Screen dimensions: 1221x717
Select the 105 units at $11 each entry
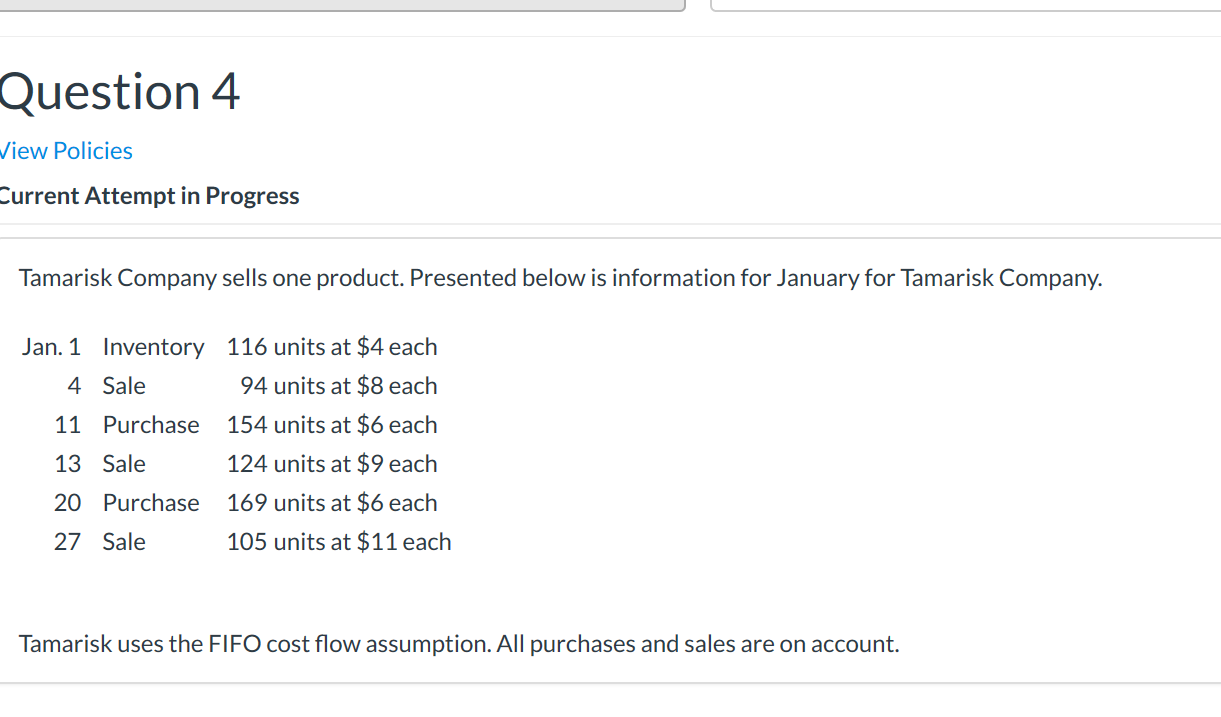[339, 542]
